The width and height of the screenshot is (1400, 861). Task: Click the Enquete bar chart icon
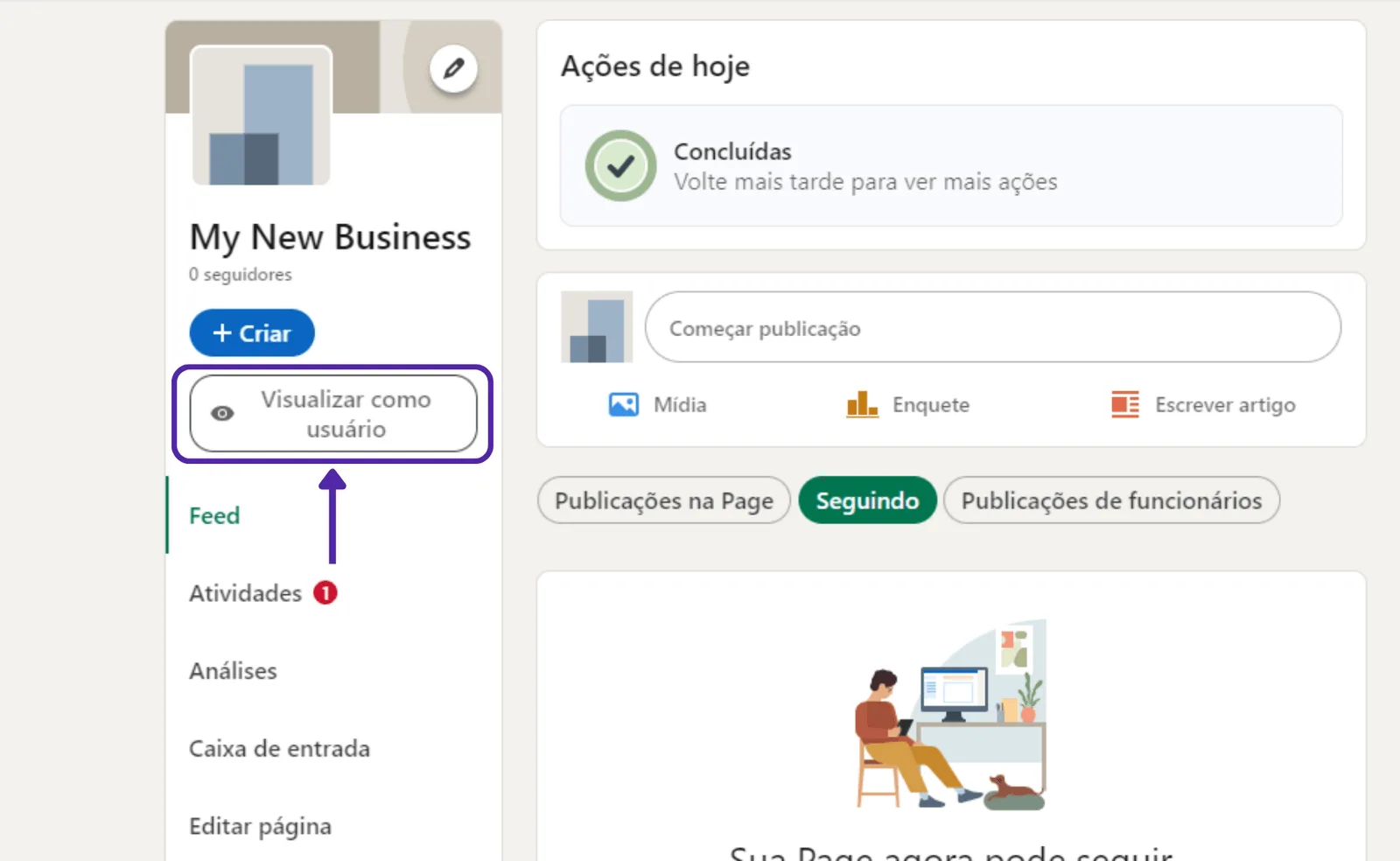862,404
